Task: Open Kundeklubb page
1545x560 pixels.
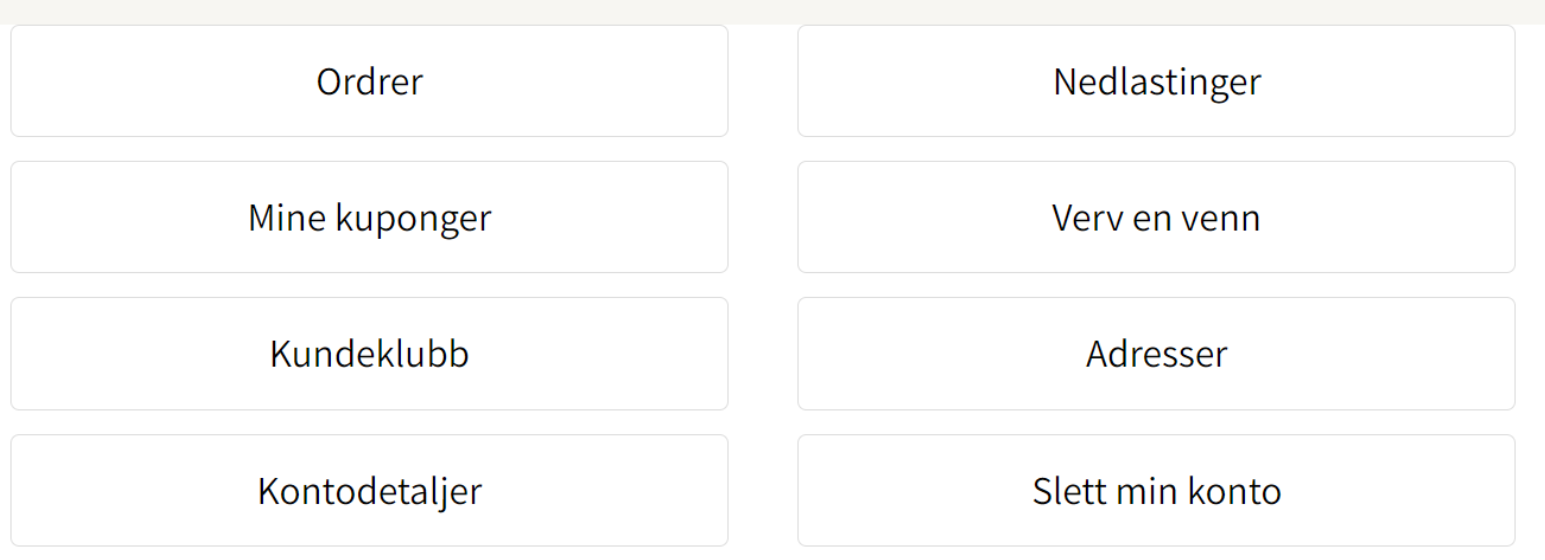Action: (x=369, y=354)
